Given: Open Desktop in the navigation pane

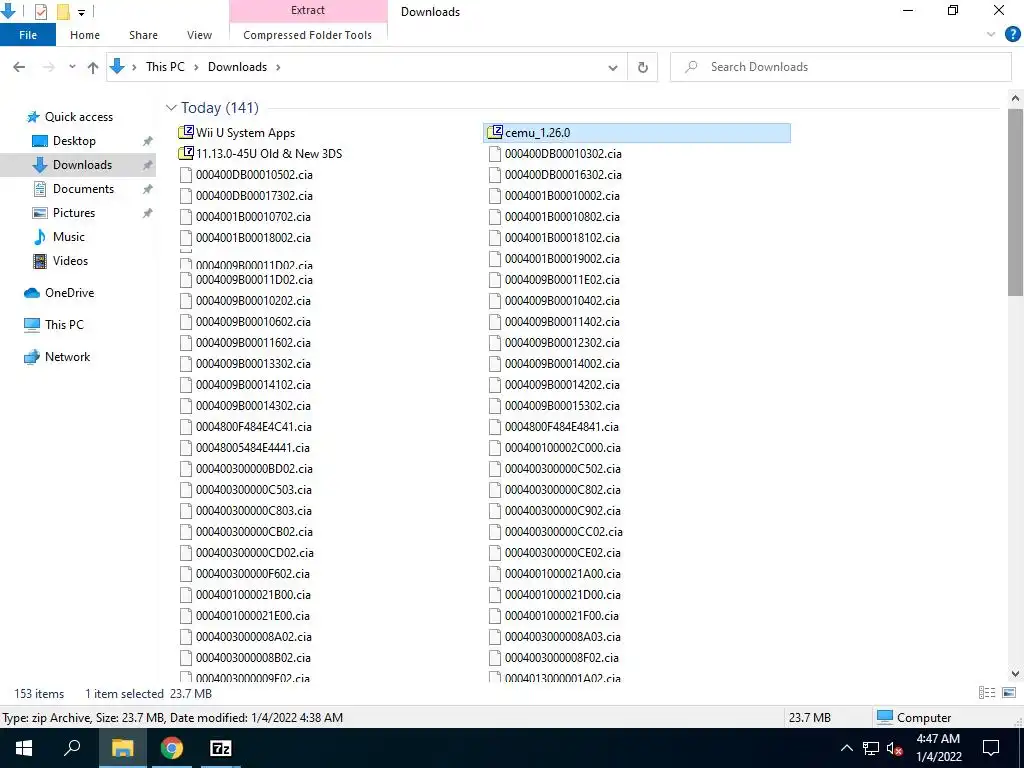Looking at the screenshot, I should pos(74,141).
